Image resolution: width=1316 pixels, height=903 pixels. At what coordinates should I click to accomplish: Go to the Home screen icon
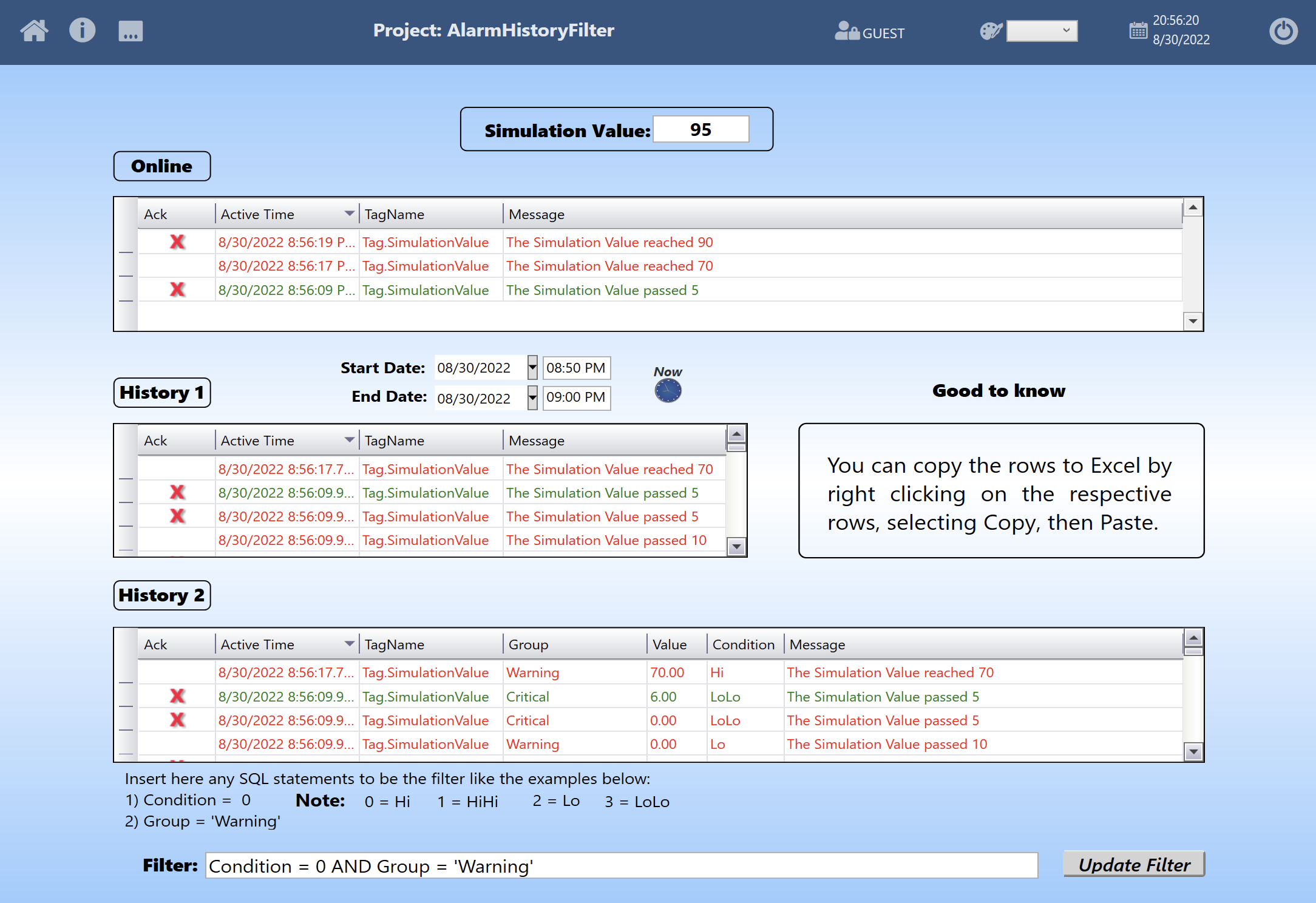point(34,30)
